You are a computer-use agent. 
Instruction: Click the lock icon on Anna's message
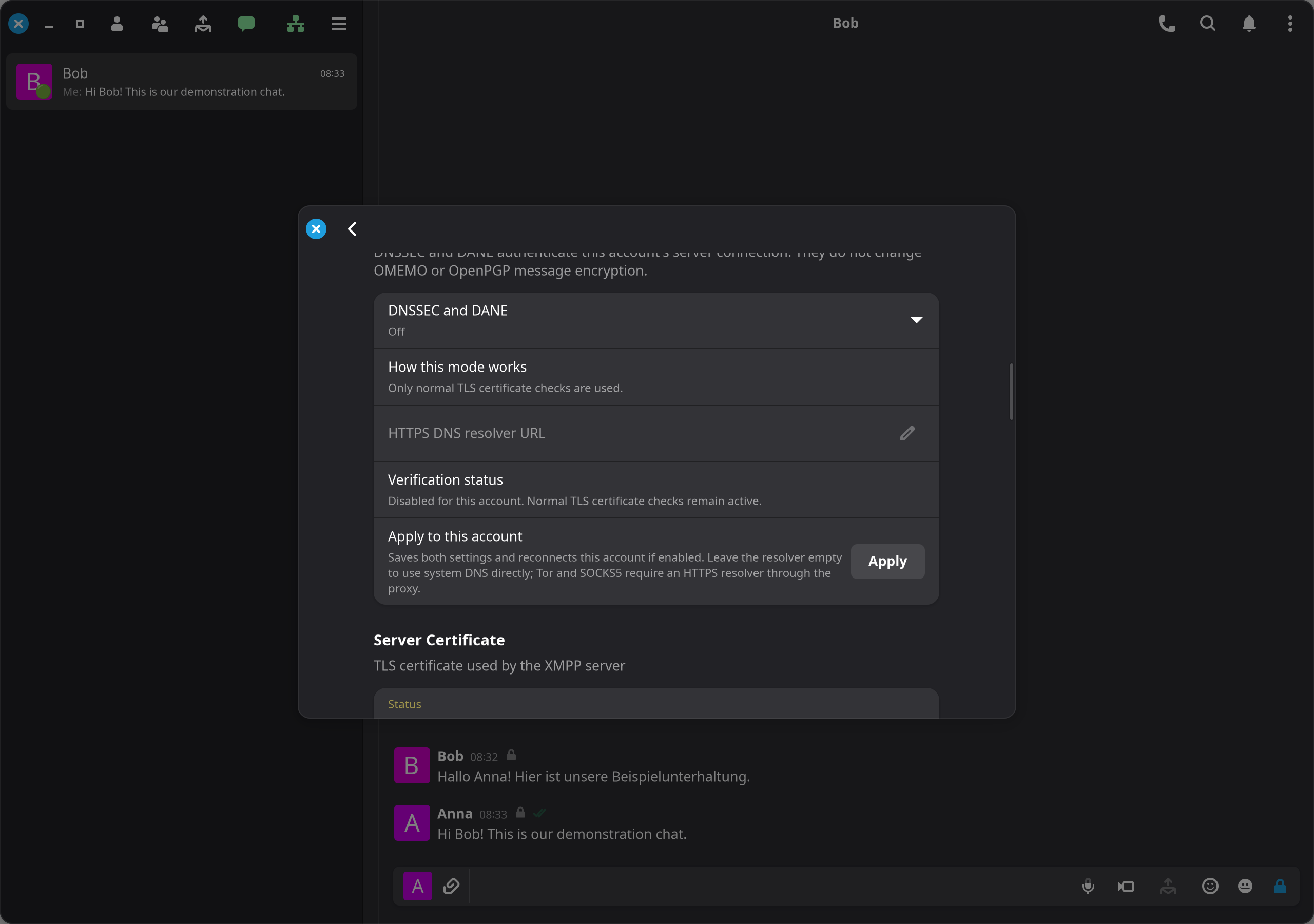[520, 813]
